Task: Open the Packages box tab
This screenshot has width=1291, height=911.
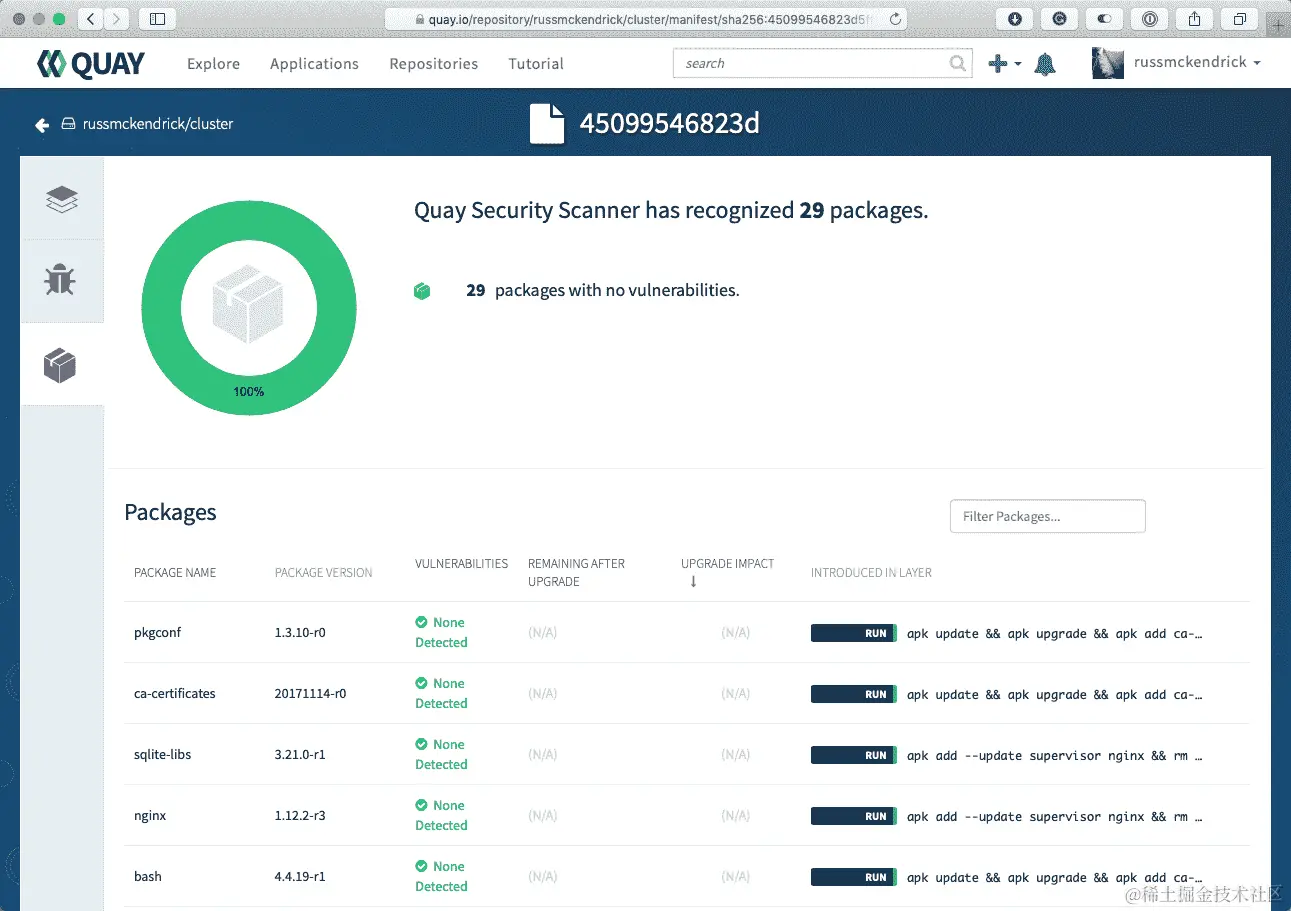Action: pyautogui.click(x=62, y=364)
